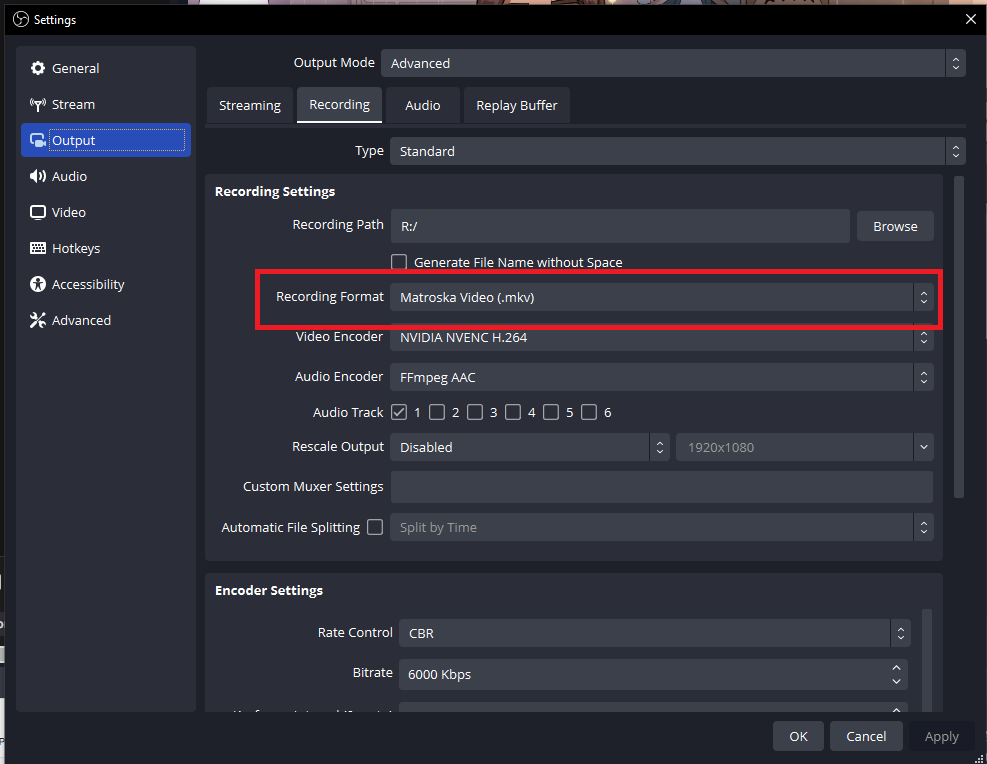Enable audio track 5

point(551,412)
